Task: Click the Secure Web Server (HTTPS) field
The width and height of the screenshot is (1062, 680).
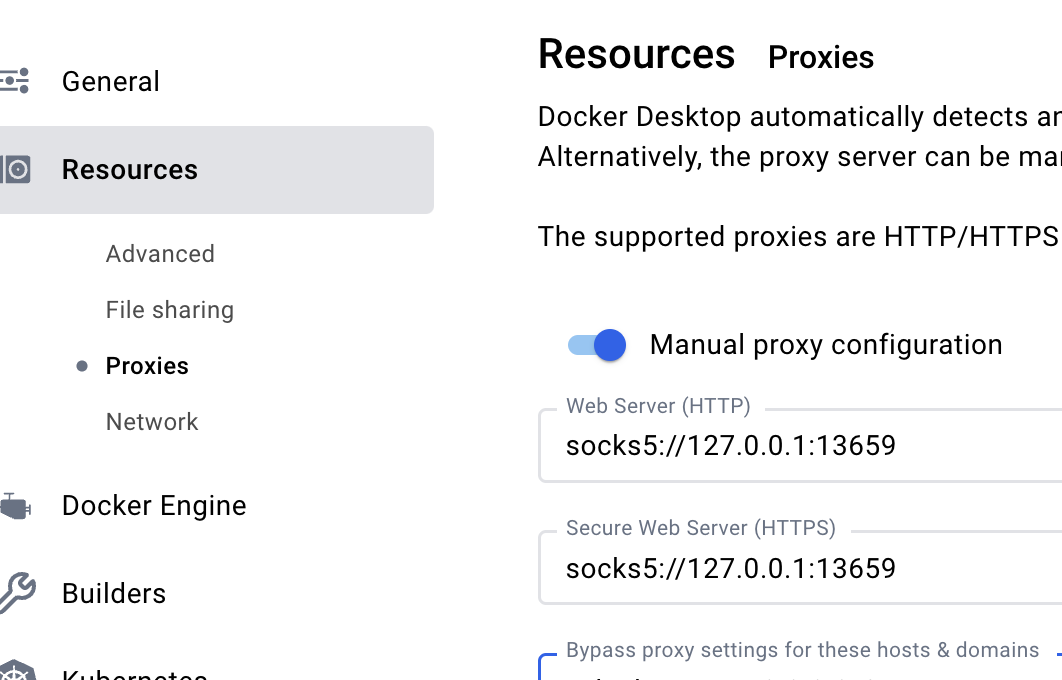Action: coord(800,569)
